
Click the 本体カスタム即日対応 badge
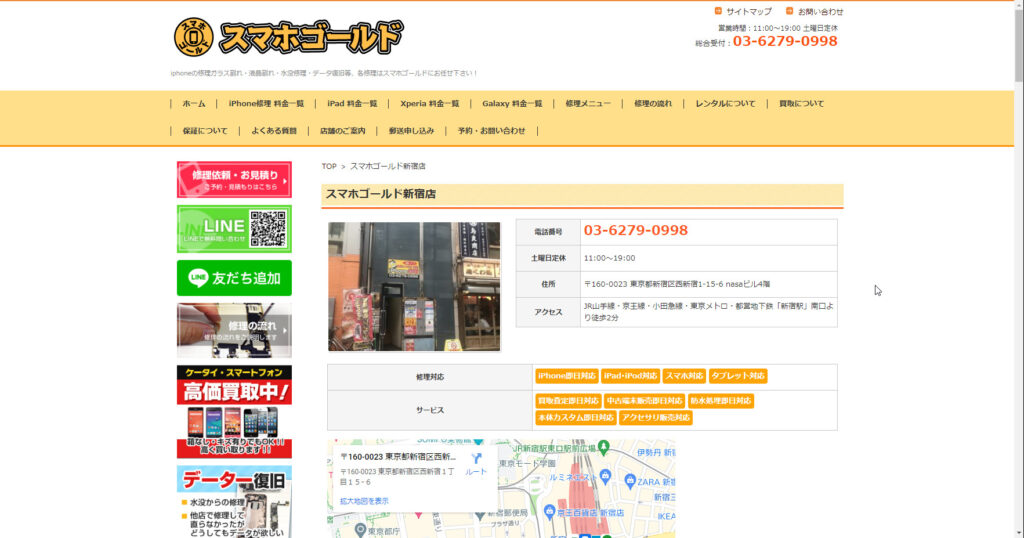[x=575, y=417]
